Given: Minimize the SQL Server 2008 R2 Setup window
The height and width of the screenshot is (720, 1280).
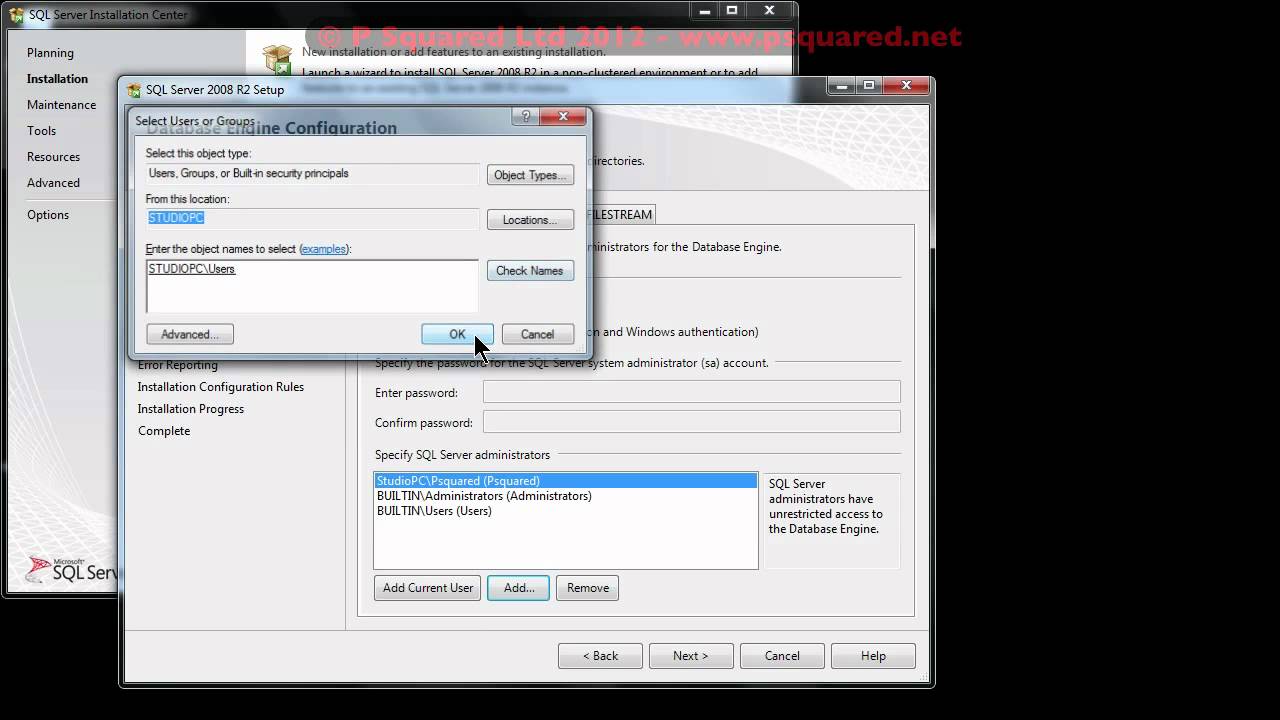Looking at the screenshot, I should click(x=841, y=86).
